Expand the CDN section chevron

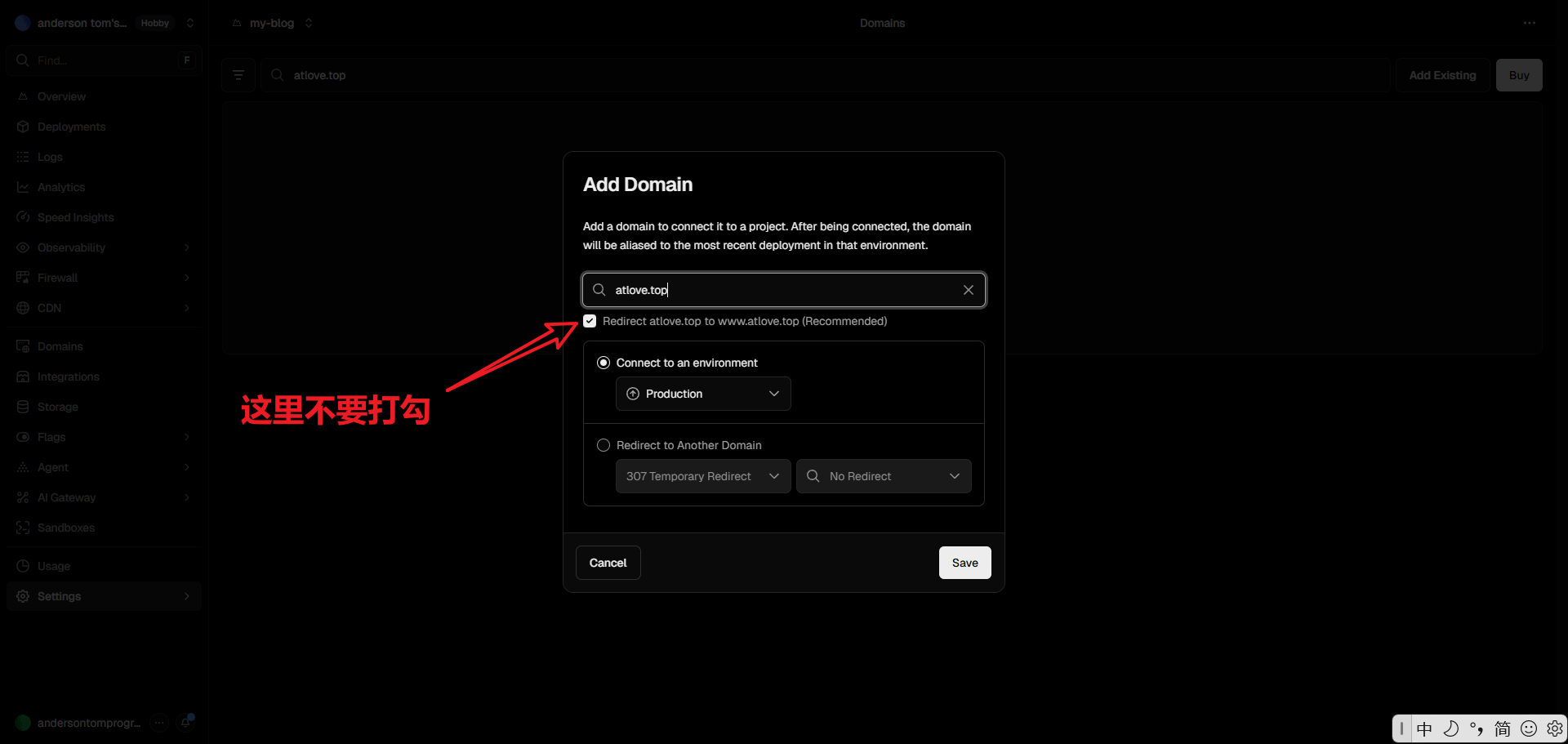coord(187,308)
